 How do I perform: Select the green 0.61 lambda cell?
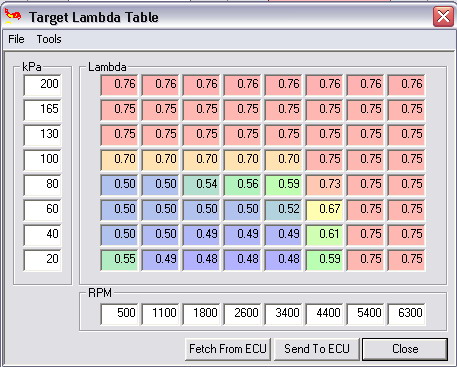click(324, 235)
